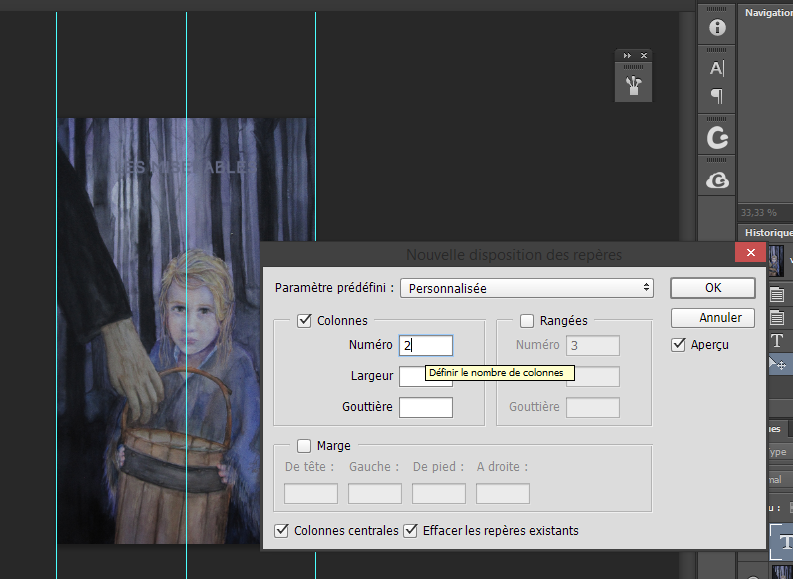The height and width of the screenshot is (579, 793).
Task: Open the Paramètre prédéfini dropdown
Action: tap(526, 288)
